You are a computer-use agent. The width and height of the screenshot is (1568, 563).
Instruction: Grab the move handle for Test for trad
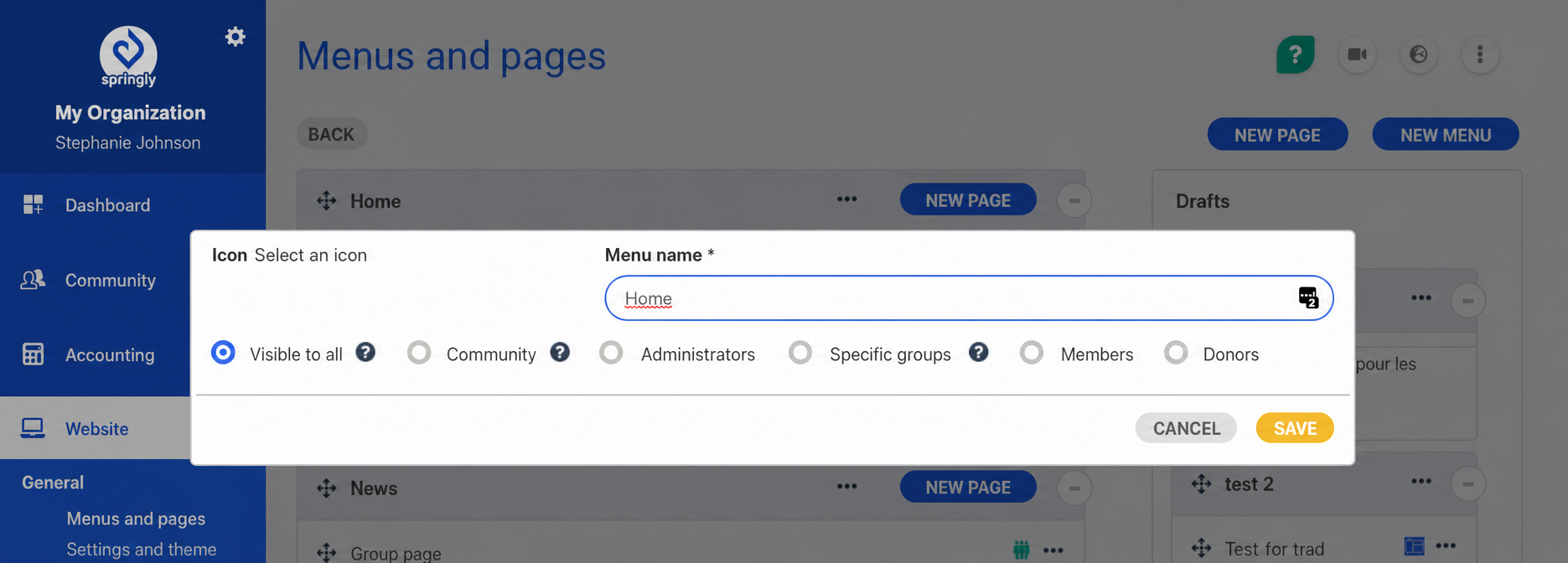point(1201,548)
